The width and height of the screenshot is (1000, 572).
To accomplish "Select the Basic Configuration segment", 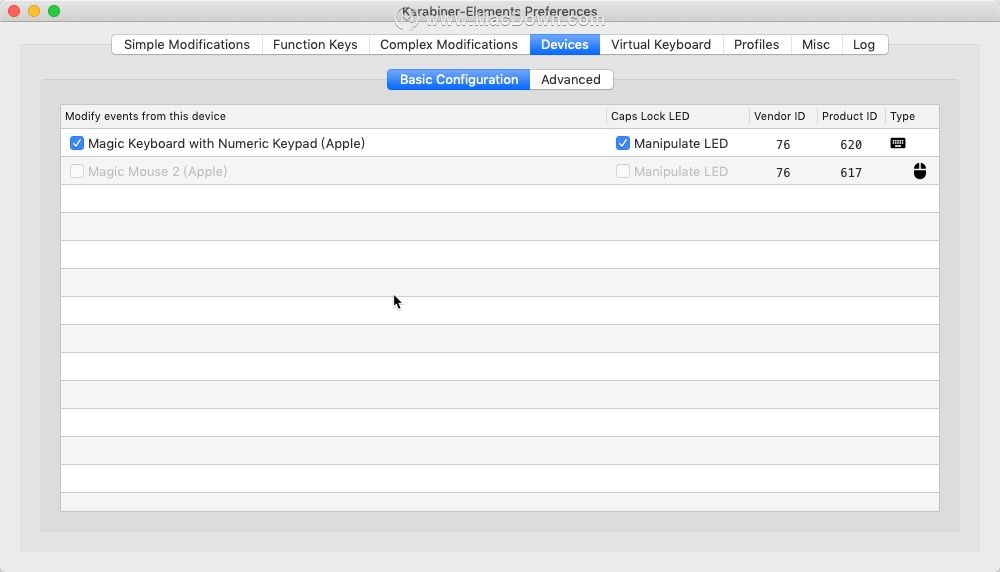I will [459, 80].
